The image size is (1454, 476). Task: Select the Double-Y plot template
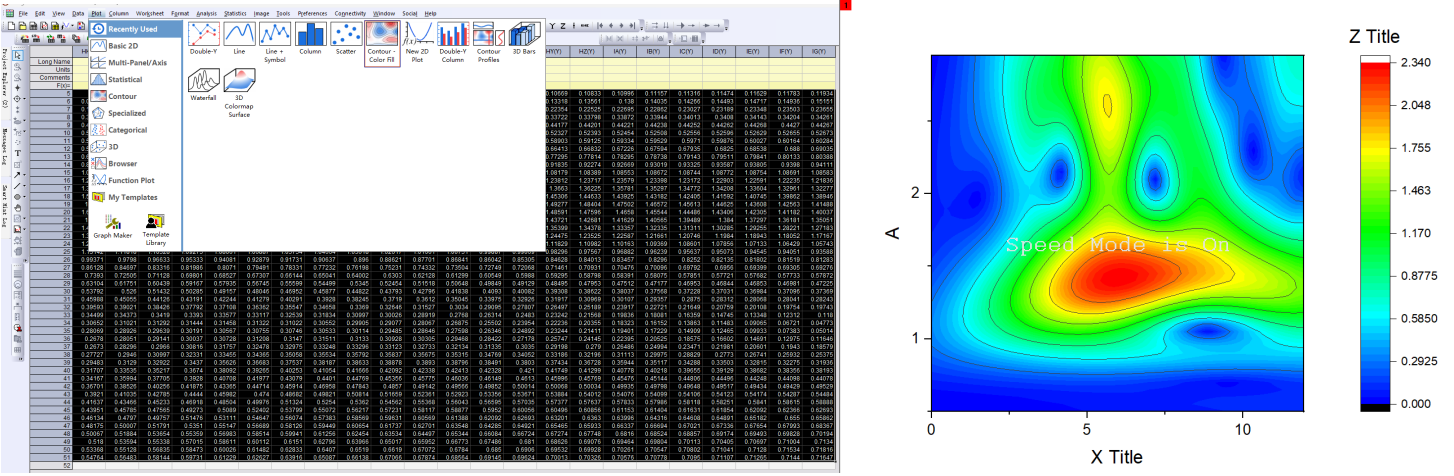[x=205, y=40]
